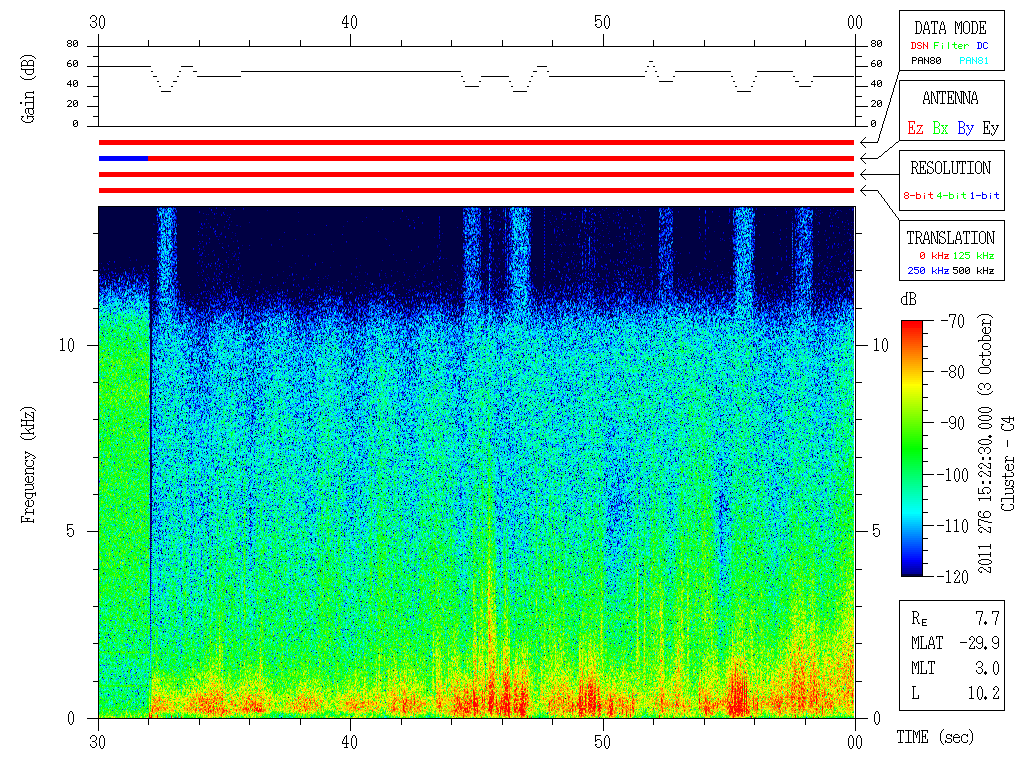1024x768 pixels.
Task: Select the blue By antenna label
Action: click(966, 128)
